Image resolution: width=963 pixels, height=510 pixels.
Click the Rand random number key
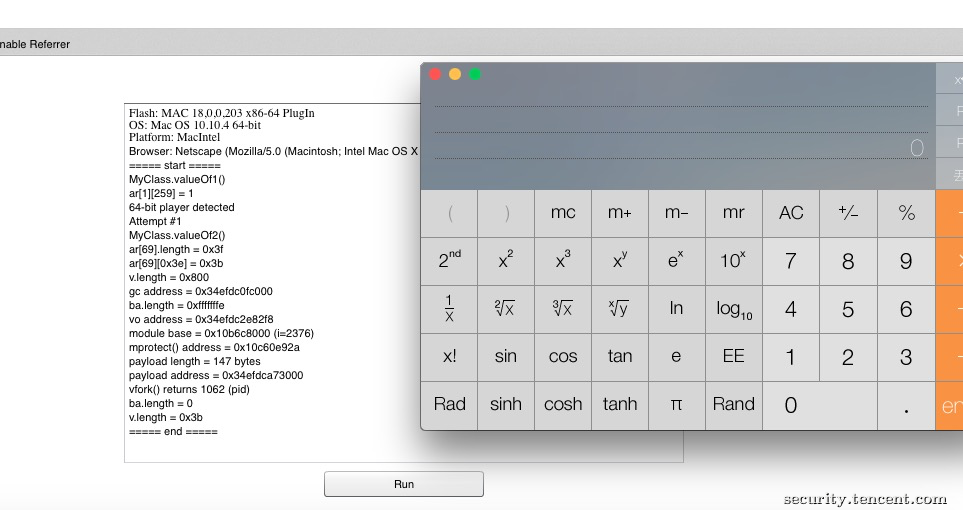[x=733, y=405]
